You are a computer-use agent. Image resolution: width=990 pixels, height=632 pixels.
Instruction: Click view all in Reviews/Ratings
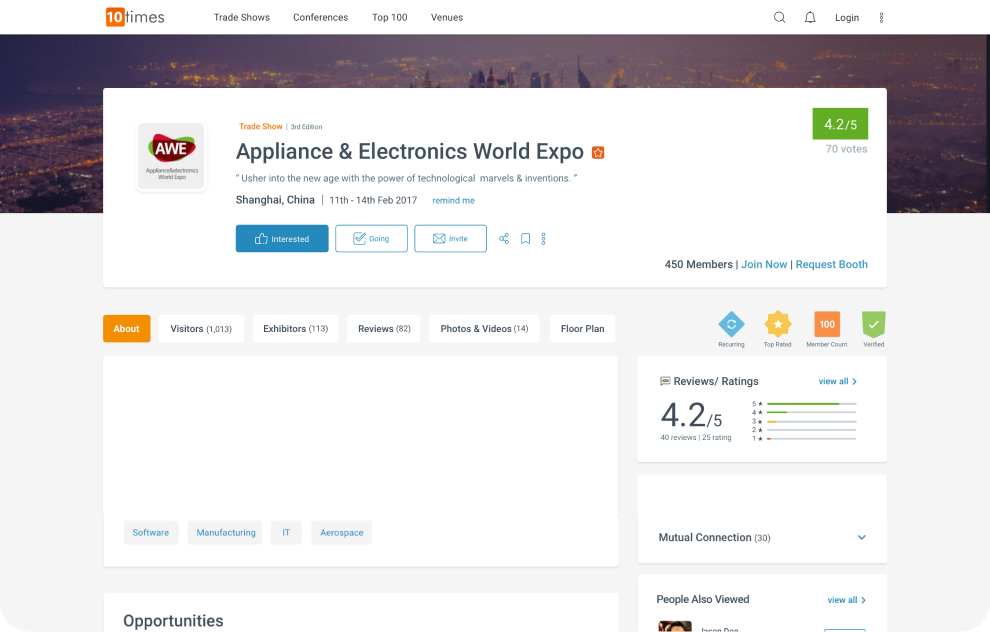pyautogui.click(x=838, y=381)
